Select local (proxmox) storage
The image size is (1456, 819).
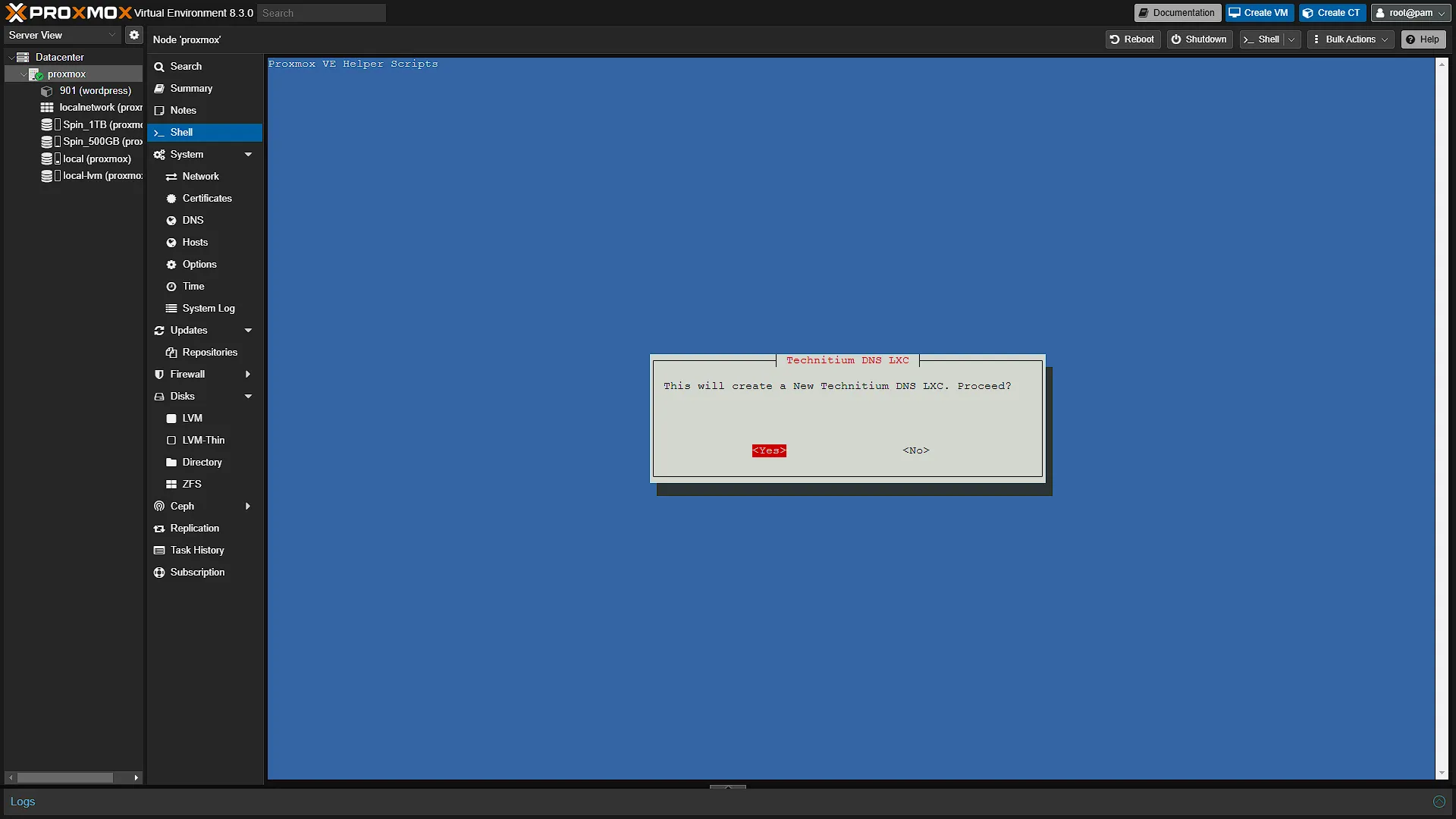pyautogui.click(x=86, y=158)
